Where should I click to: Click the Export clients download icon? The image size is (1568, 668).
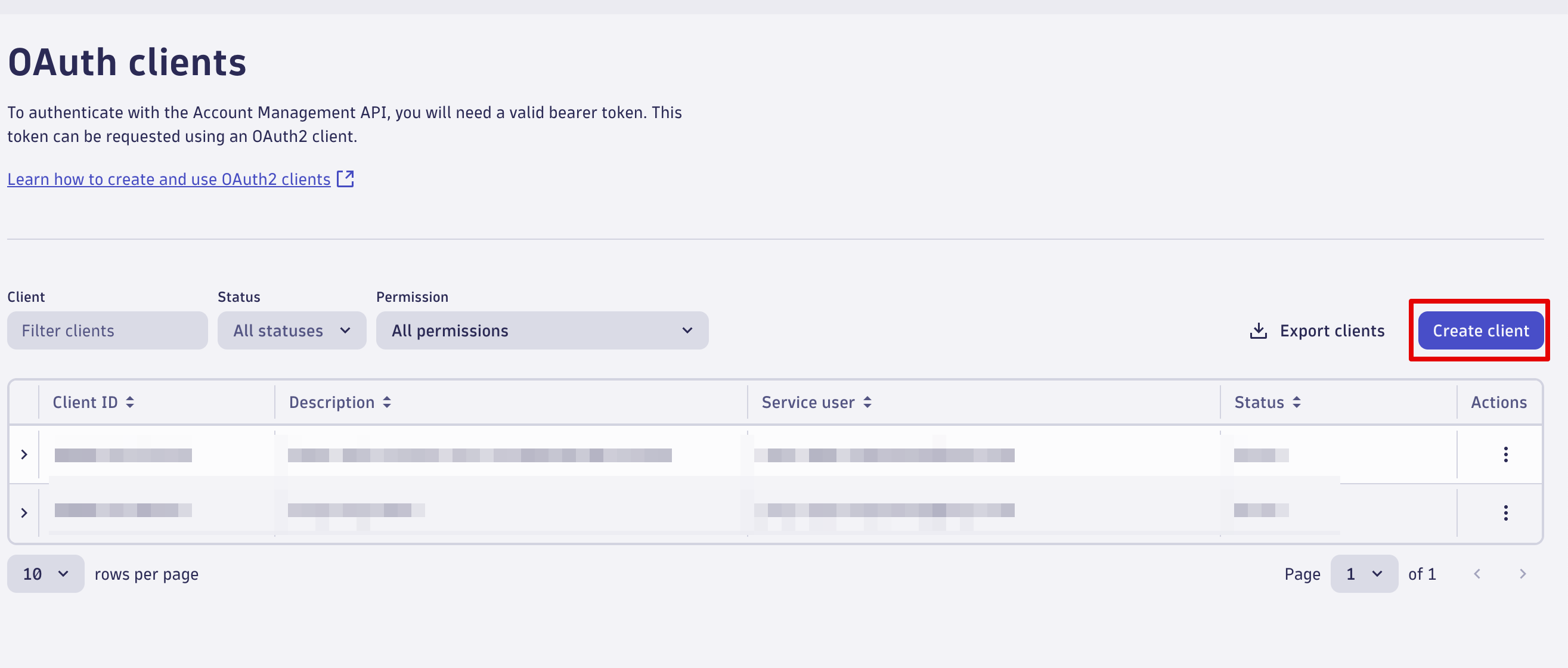pyautogui.click(x=1258, y=330)
